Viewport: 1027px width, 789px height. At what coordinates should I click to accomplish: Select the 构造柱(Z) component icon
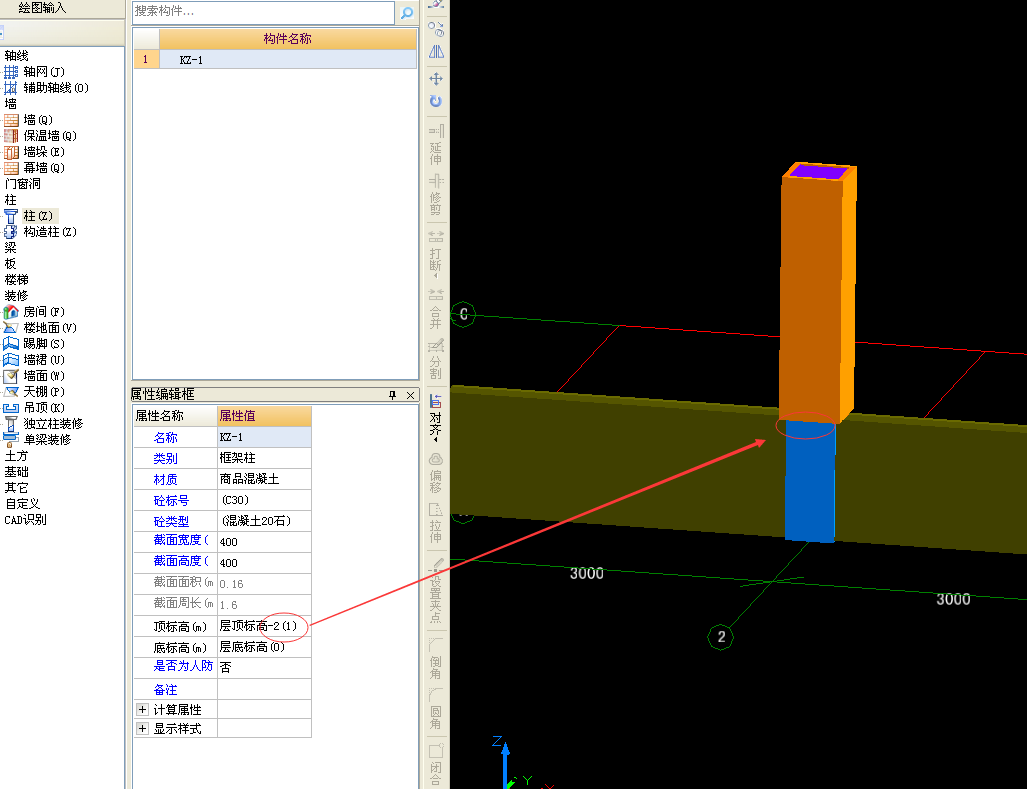click(11, 232)
